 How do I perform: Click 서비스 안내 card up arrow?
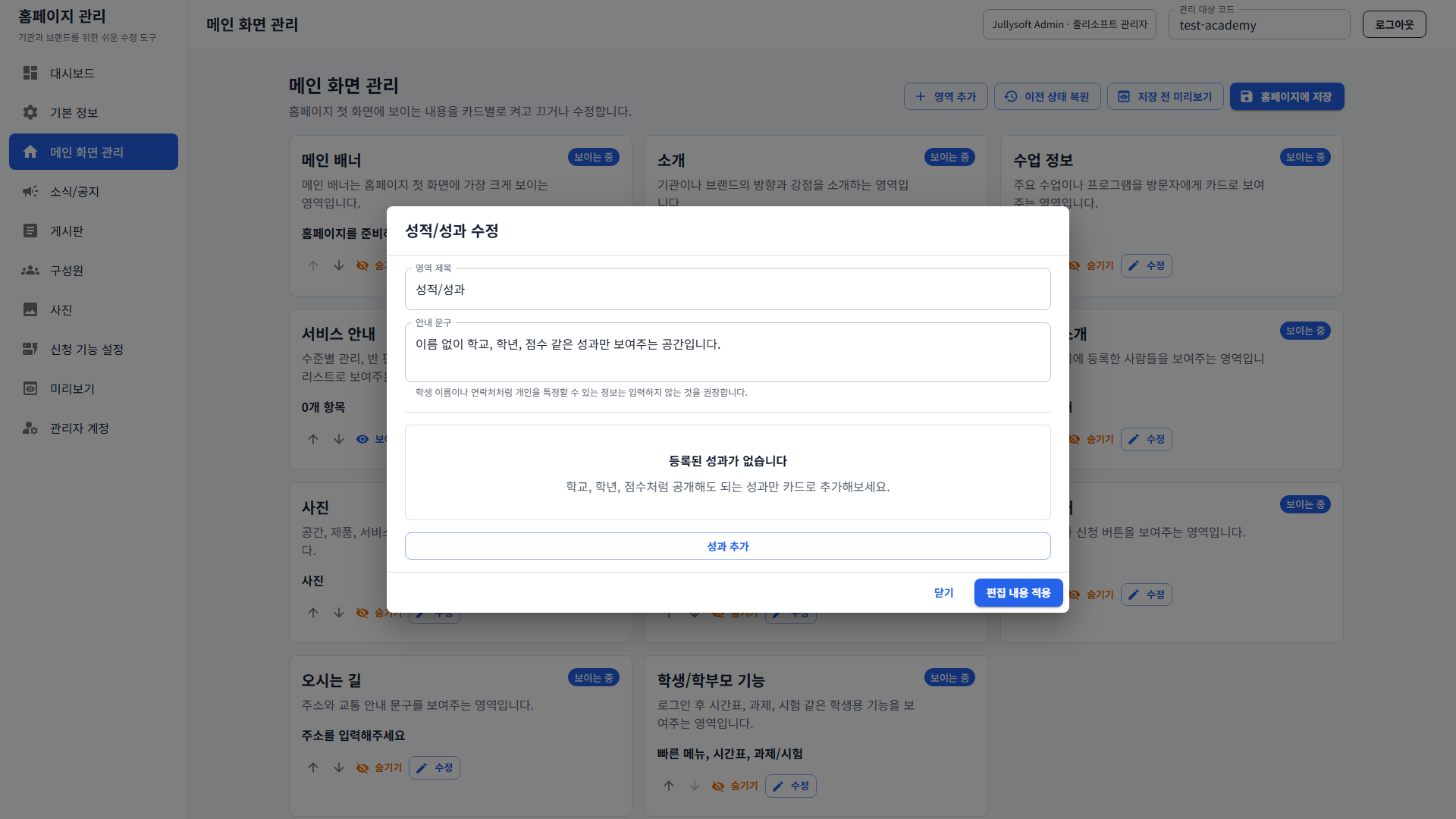tap(313, 439)
